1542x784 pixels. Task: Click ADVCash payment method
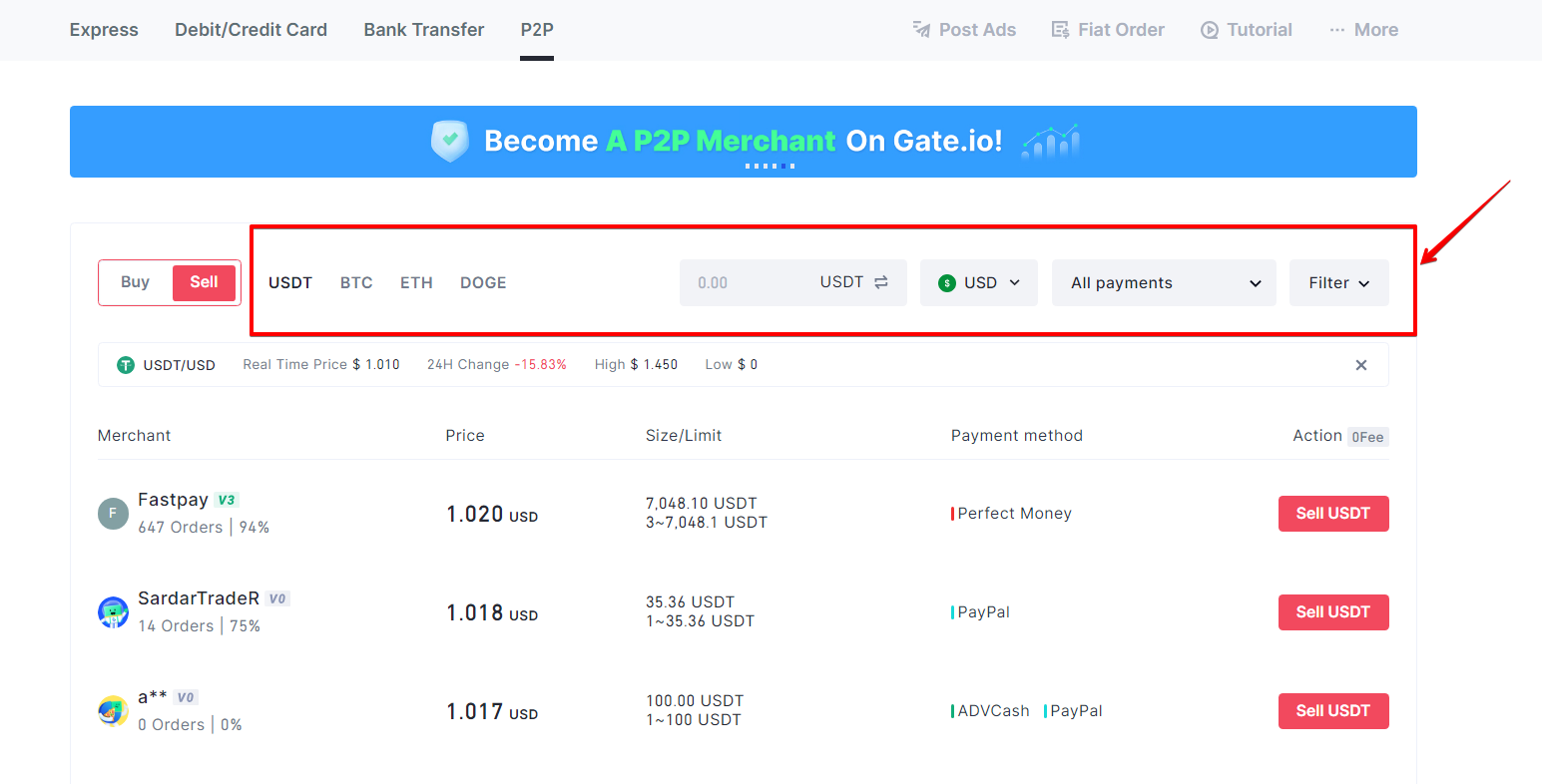click(x=992, y=711)
